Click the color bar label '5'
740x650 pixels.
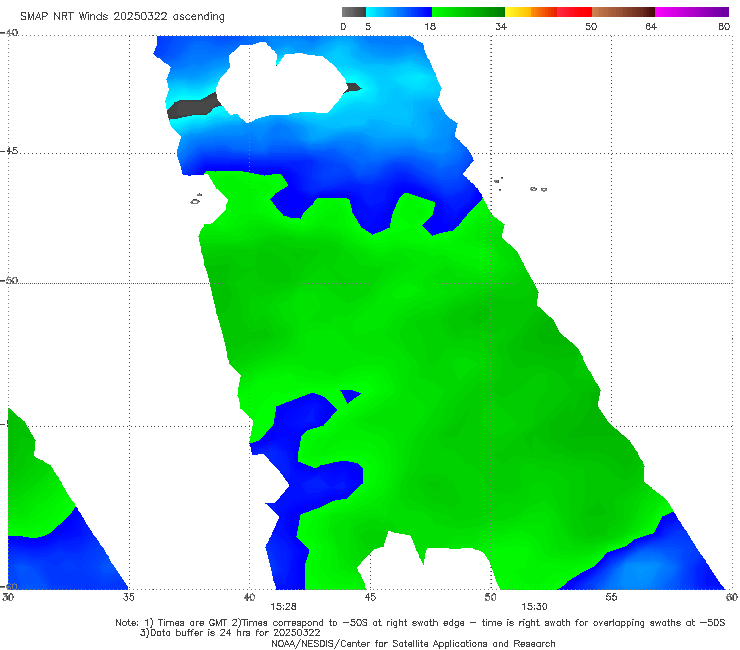[368, 26]
